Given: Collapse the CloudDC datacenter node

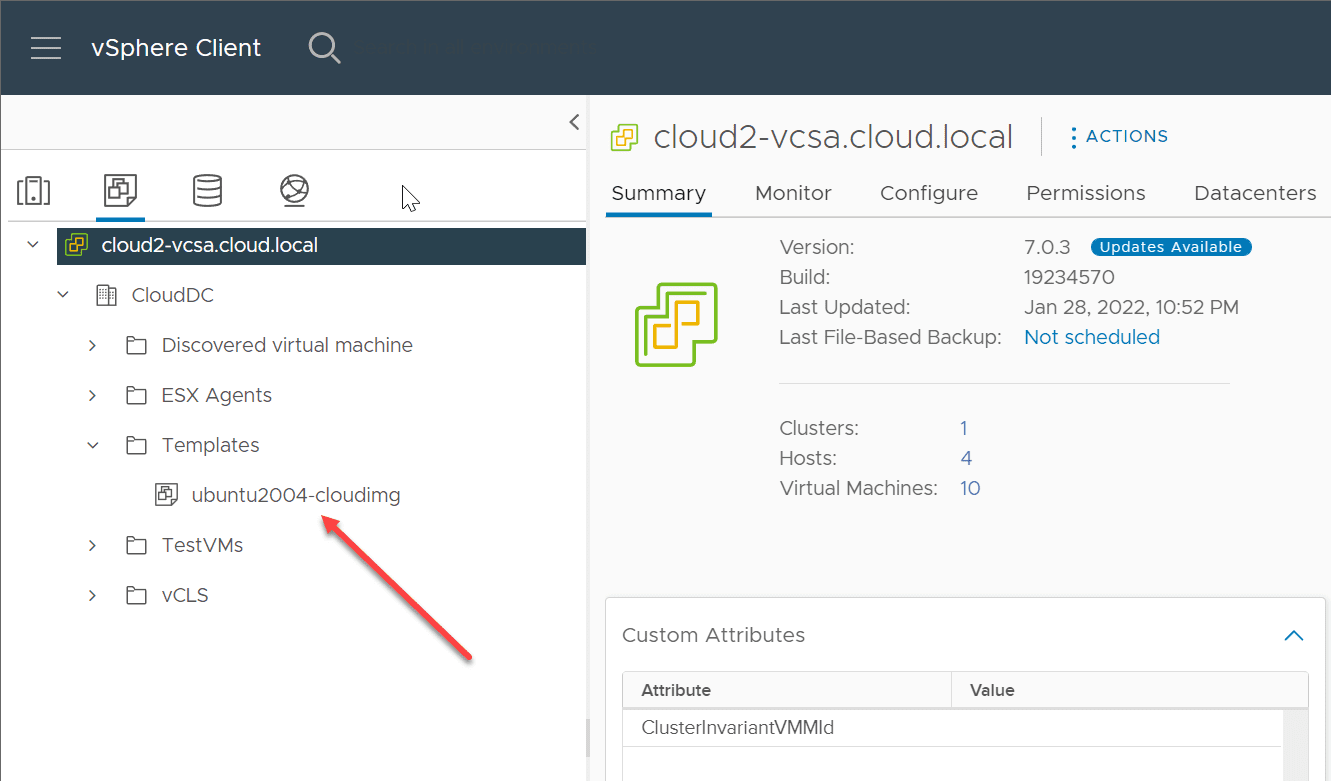Looking at the screenshot, I should click(63, 295).
